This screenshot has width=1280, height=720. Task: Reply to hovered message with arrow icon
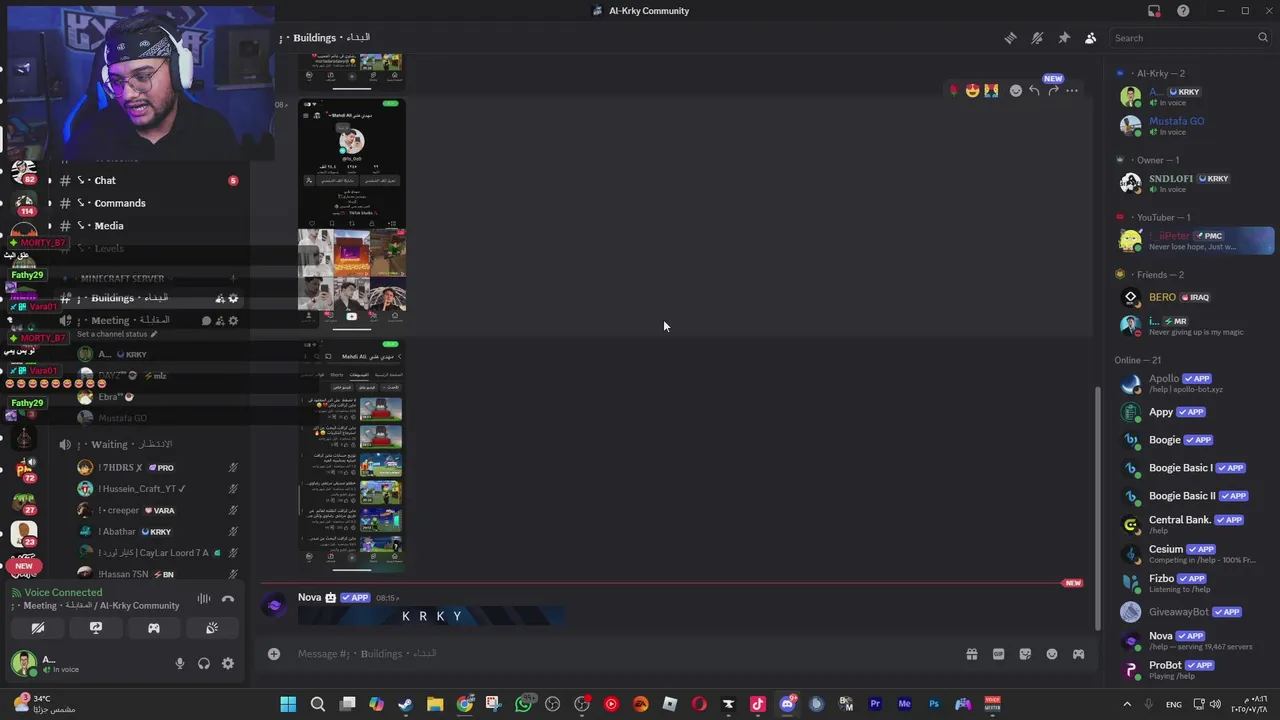1034,91
